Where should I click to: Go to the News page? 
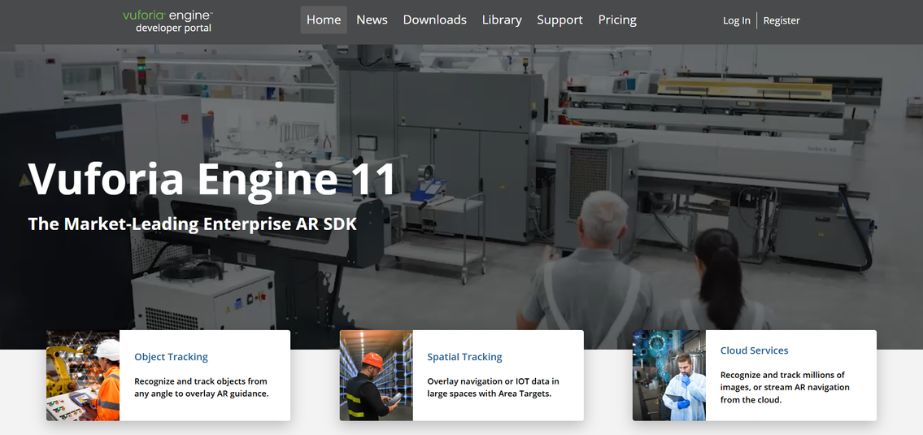tap(371, 20)
